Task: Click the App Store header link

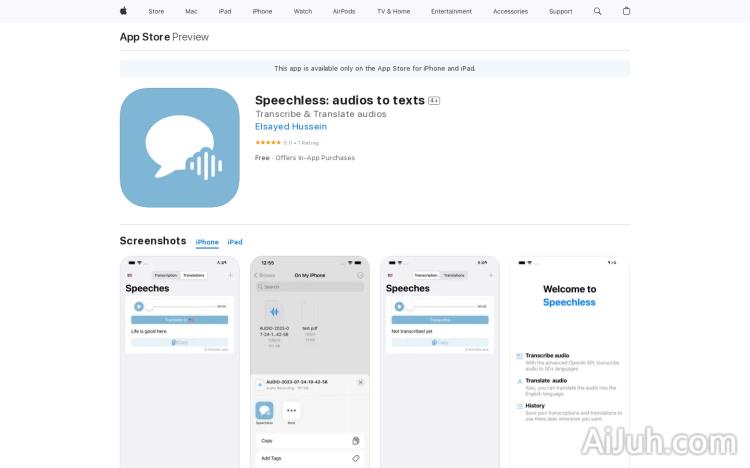Action: (144, 37)
